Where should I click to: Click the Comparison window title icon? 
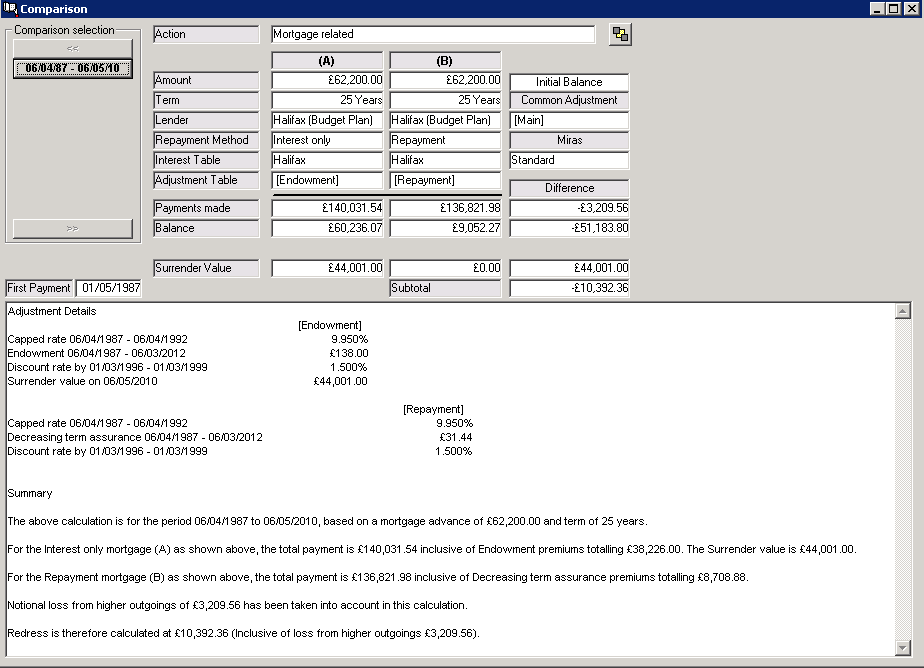coord(9,9)
